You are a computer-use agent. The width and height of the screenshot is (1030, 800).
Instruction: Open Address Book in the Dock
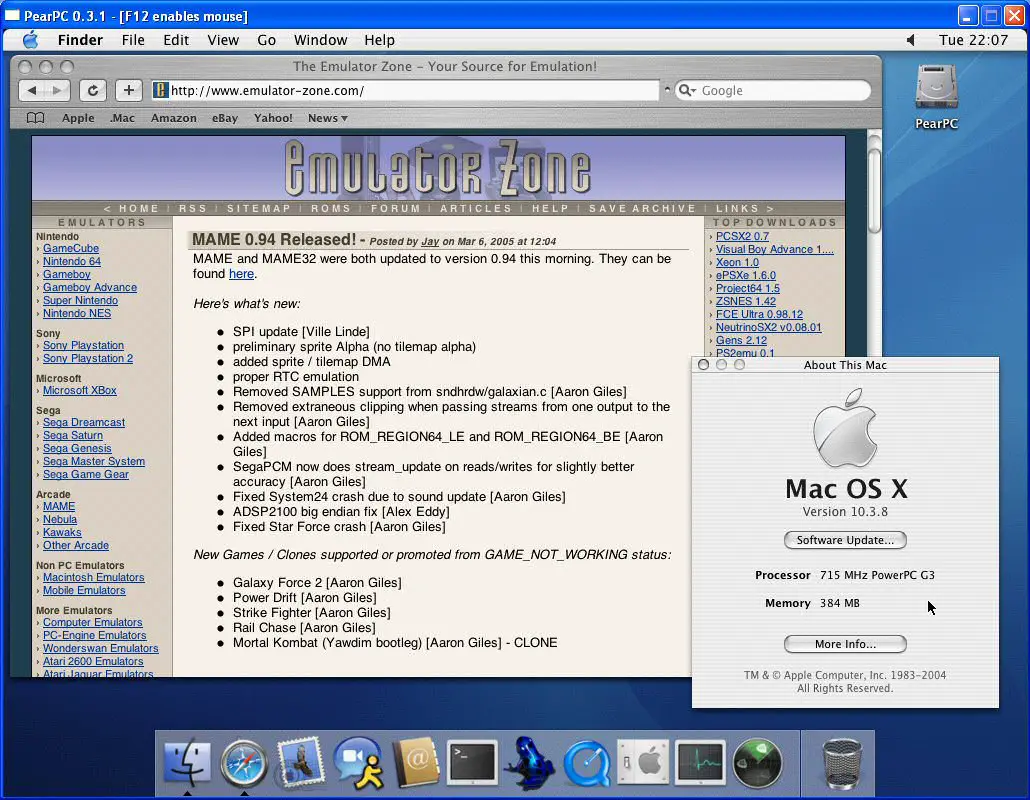point(415,762)
